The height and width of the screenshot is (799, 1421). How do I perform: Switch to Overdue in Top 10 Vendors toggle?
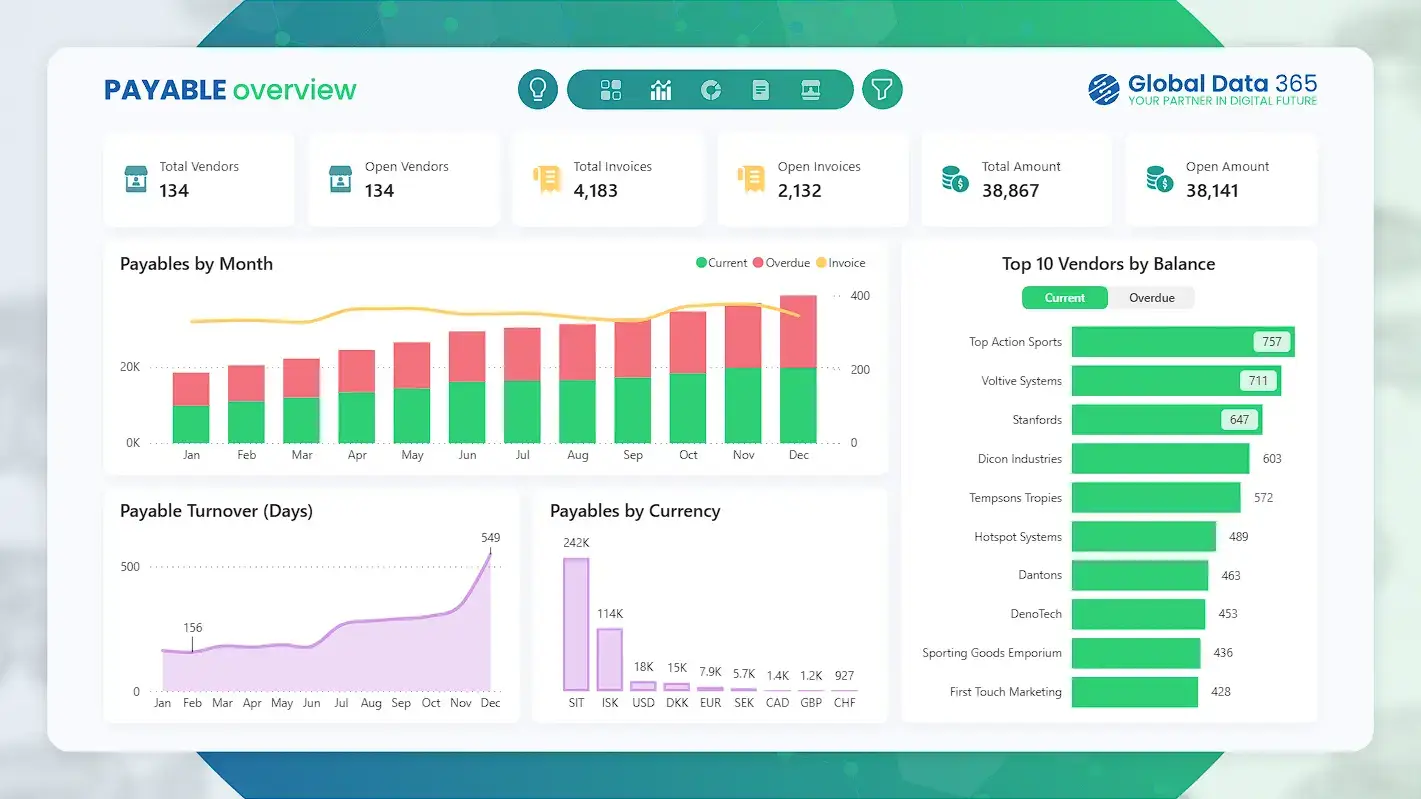point(1151,297)
